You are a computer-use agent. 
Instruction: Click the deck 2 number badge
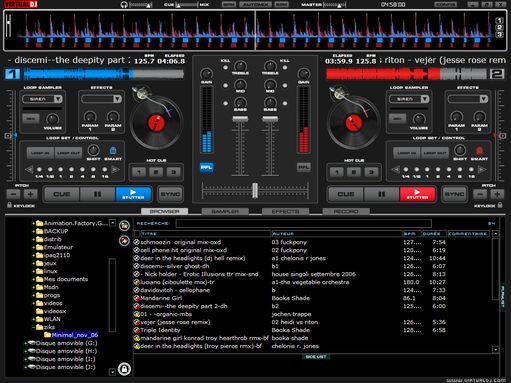[x=497, y=74]
